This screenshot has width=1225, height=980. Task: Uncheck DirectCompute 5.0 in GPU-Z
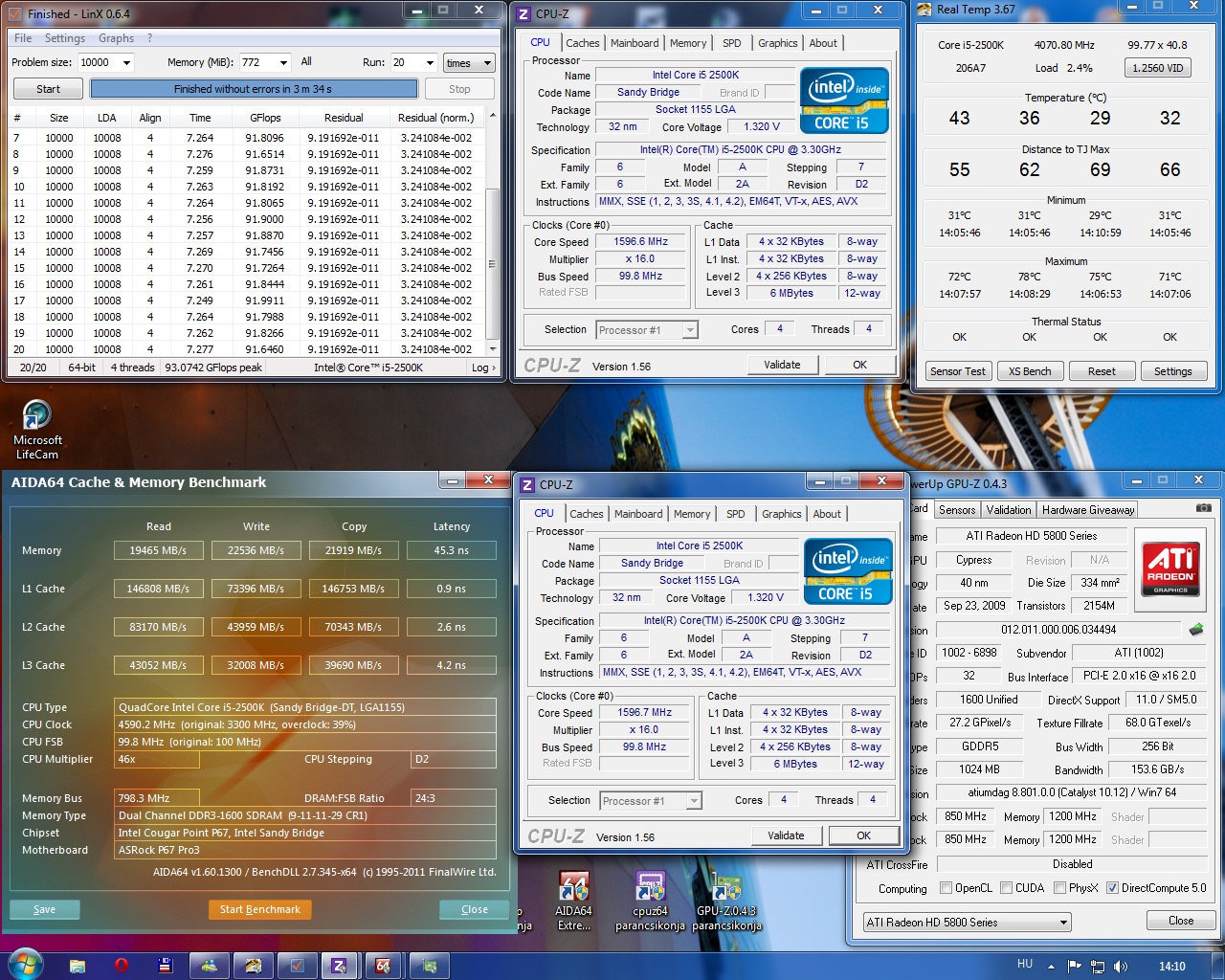1112,888
